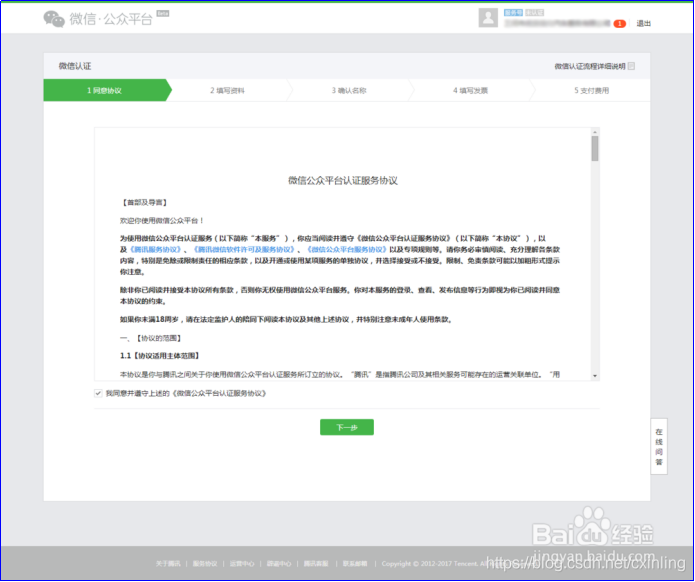Click the 微信·公众平台 title text
This screenshot has height=582, width=695.
111,19
